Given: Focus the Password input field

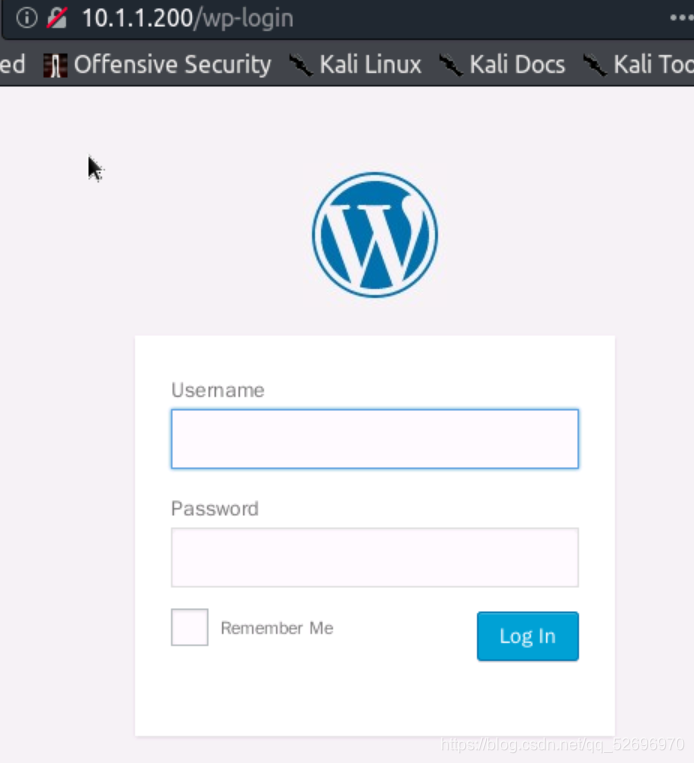Looking at the screenshot, I should pos(375,557).
